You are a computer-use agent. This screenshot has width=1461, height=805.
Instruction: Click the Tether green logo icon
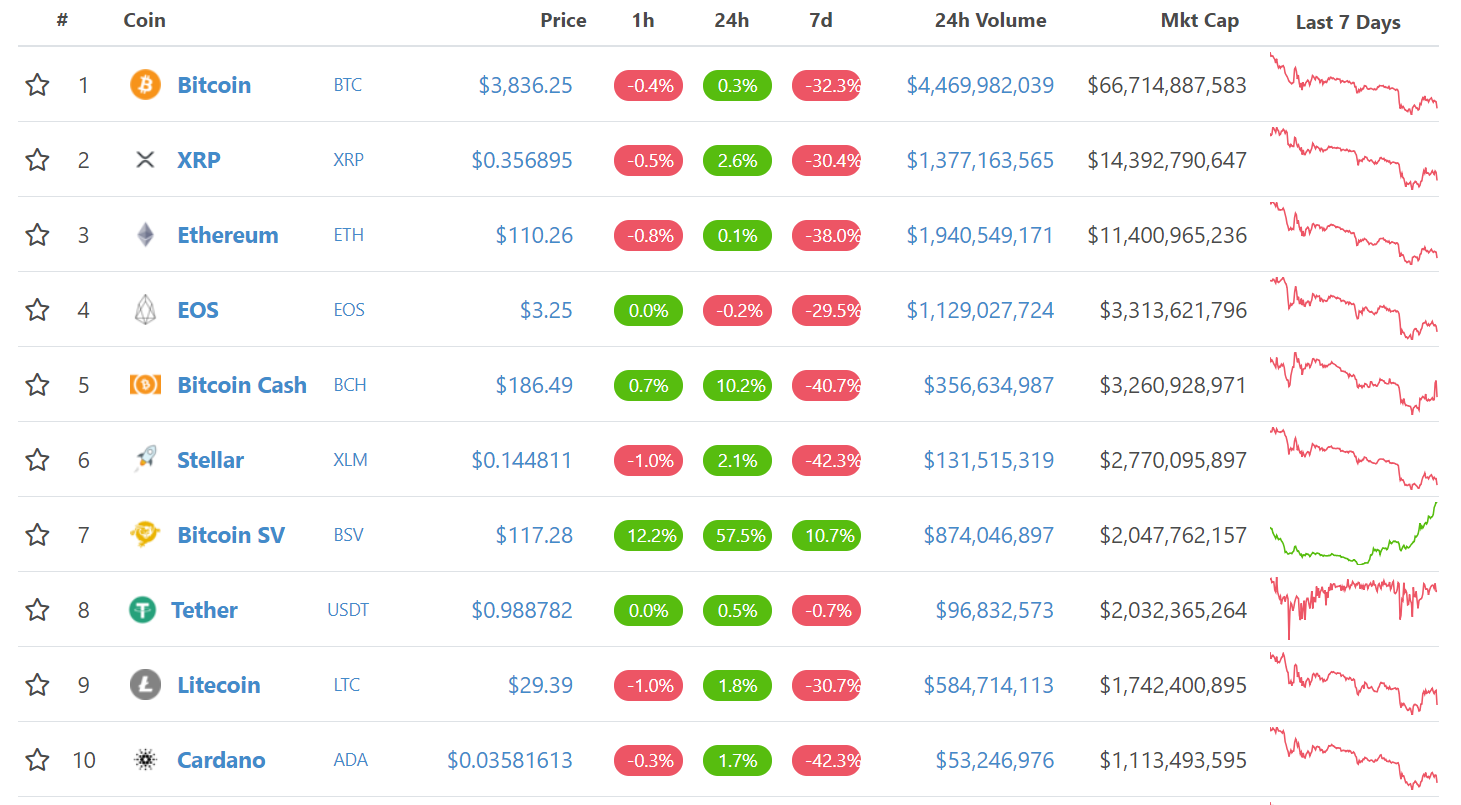[x=142, y=610]
